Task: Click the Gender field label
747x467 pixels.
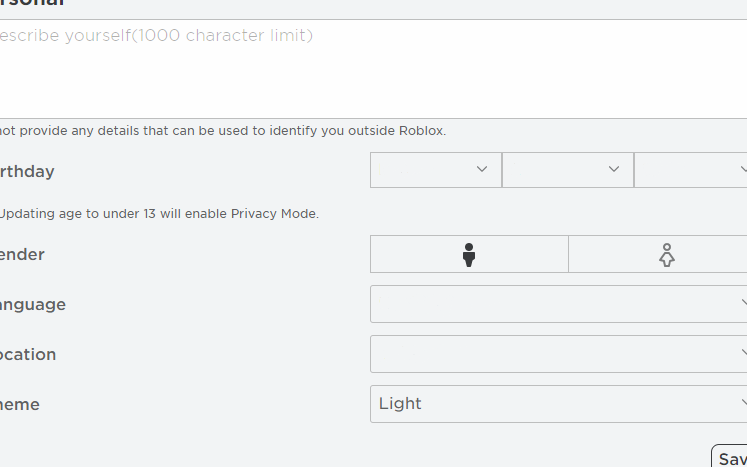Action: 22,254
